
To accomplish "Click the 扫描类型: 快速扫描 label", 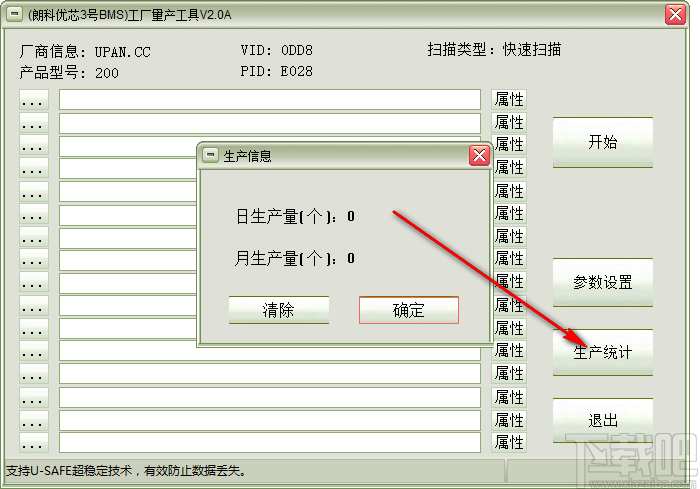I will click(494, 50).
